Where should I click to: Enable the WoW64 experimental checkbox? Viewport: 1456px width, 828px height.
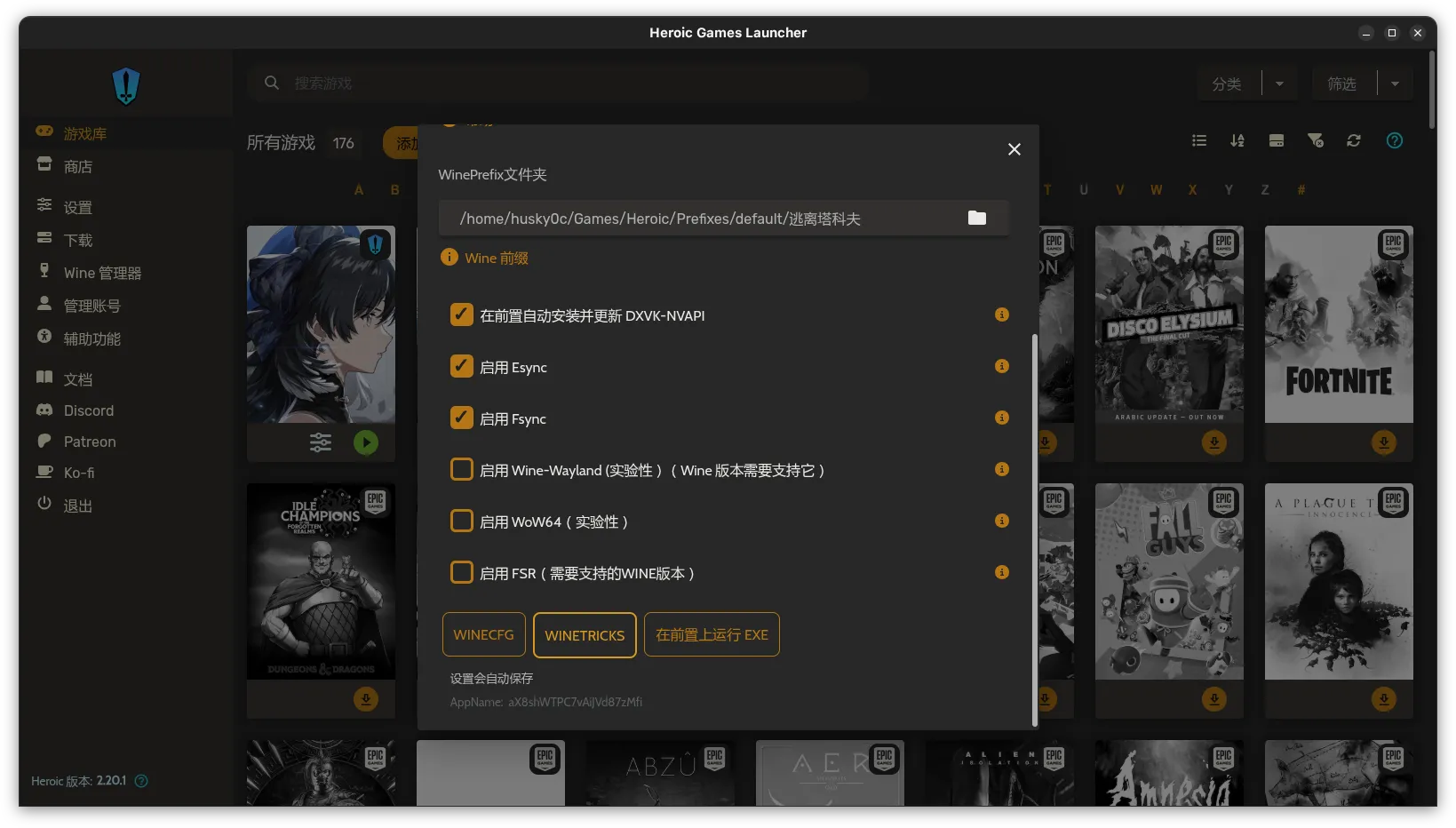(x=462, y=521)
